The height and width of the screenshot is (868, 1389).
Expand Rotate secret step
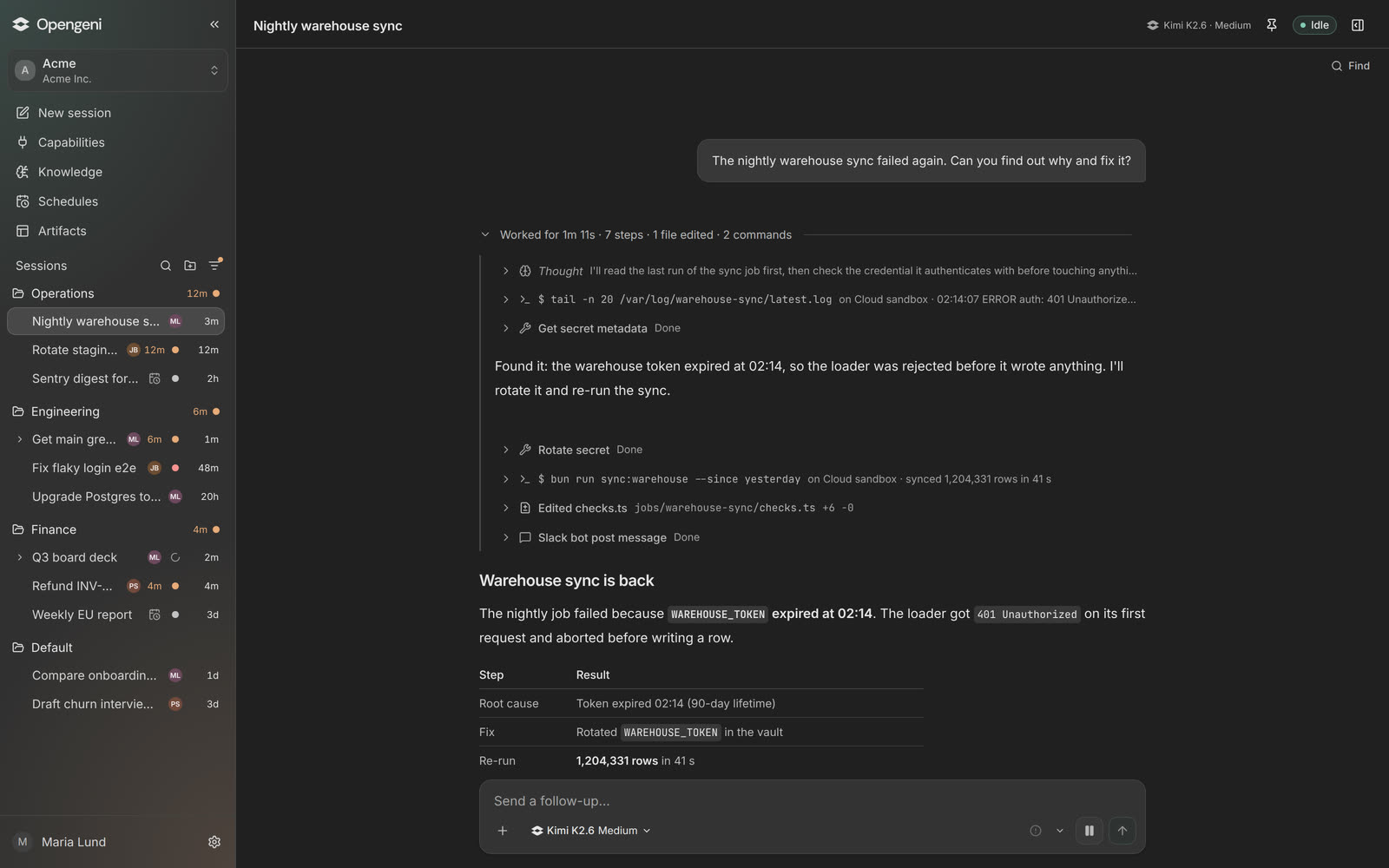pyautogui.click(x=571, y=450)
